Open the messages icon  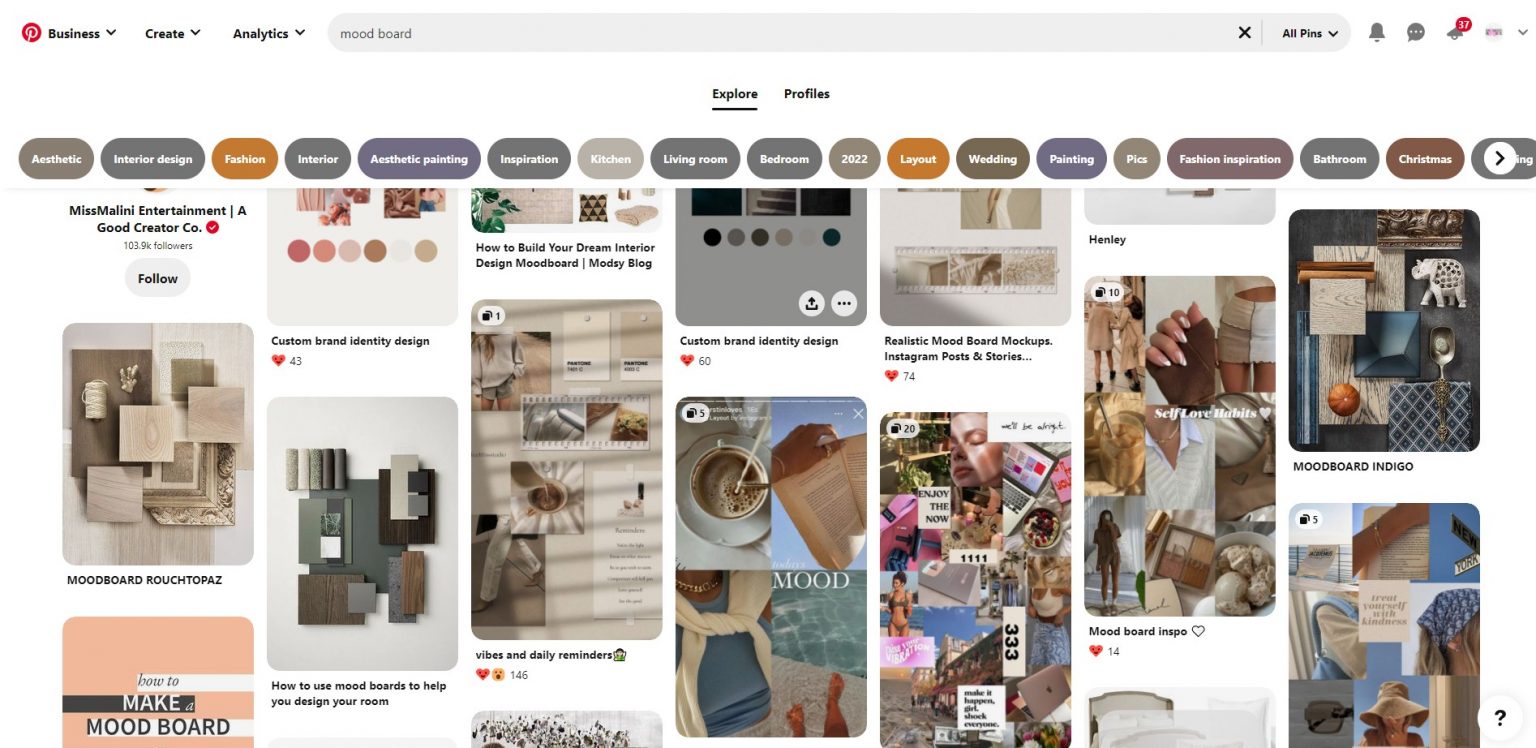click(1415, 32)
